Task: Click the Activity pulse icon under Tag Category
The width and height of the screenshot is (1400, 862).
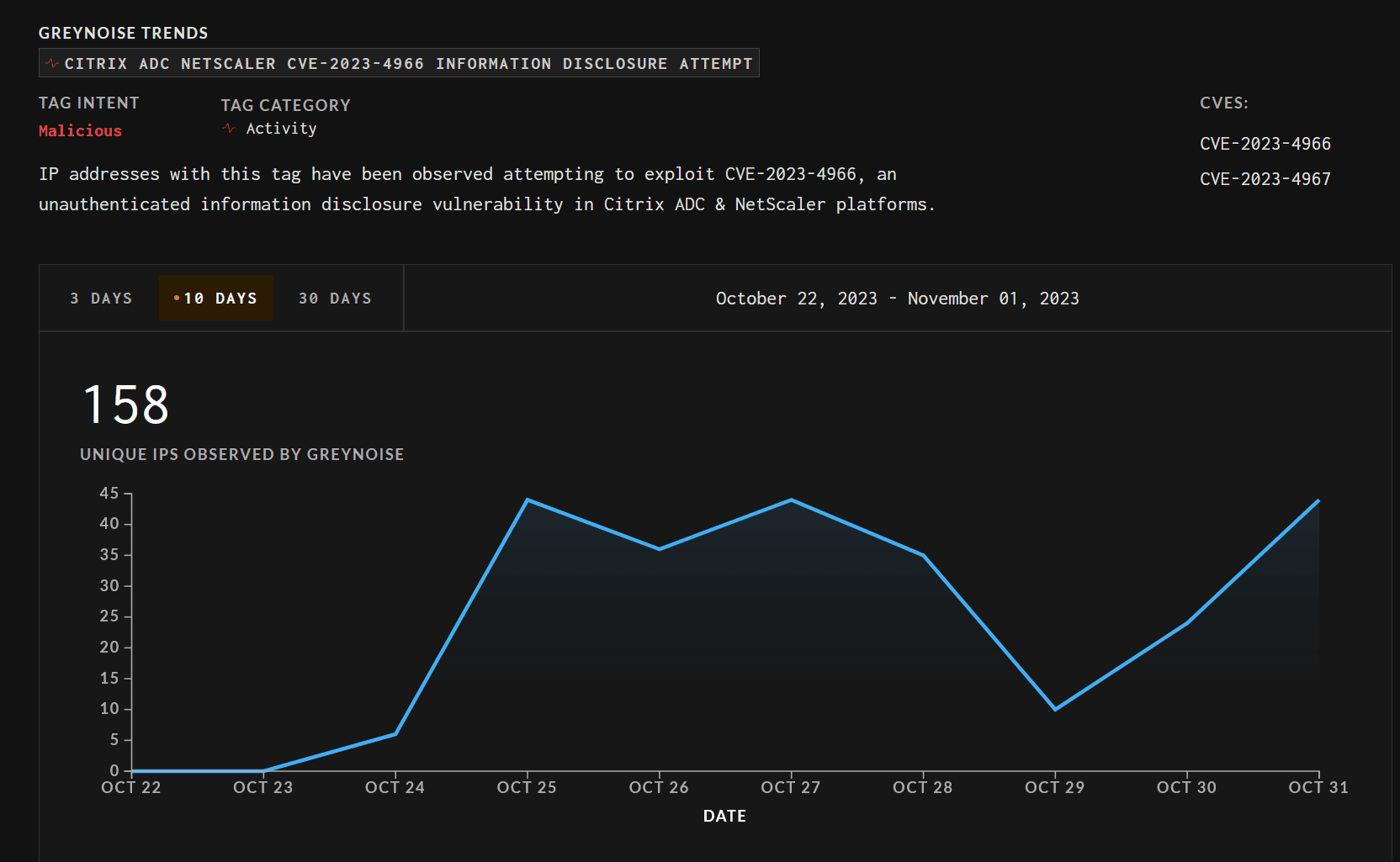Action: coord(229,129)
